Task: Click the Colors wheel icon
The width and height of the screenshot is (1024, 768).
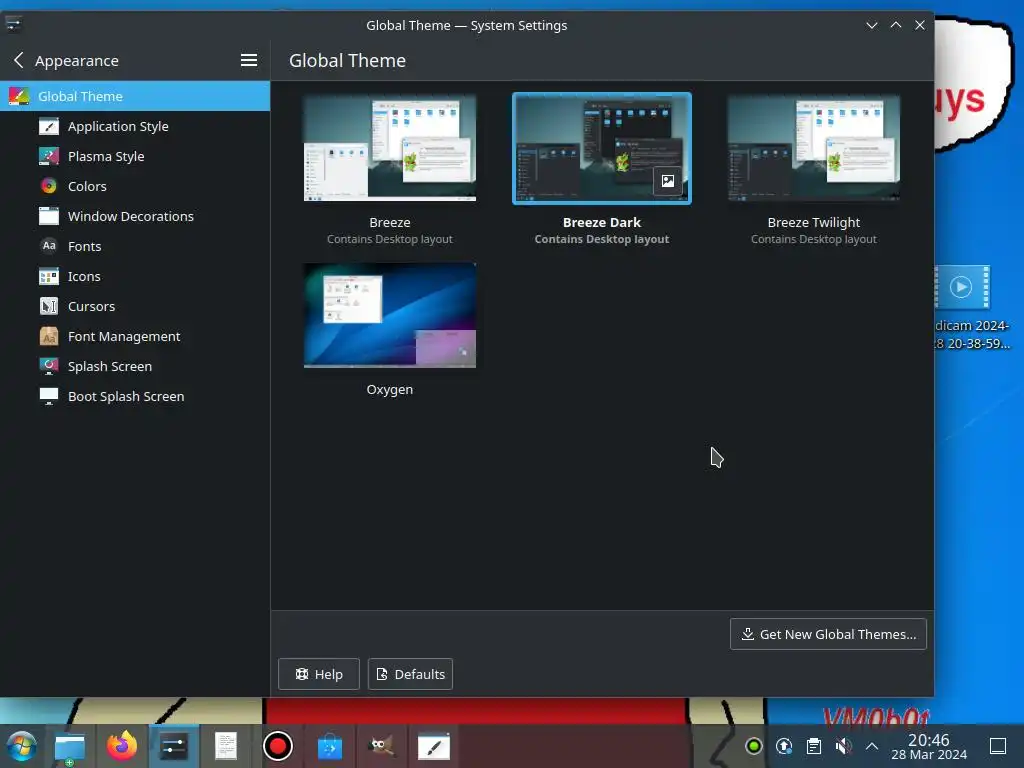Action: (x=49, y=186)
